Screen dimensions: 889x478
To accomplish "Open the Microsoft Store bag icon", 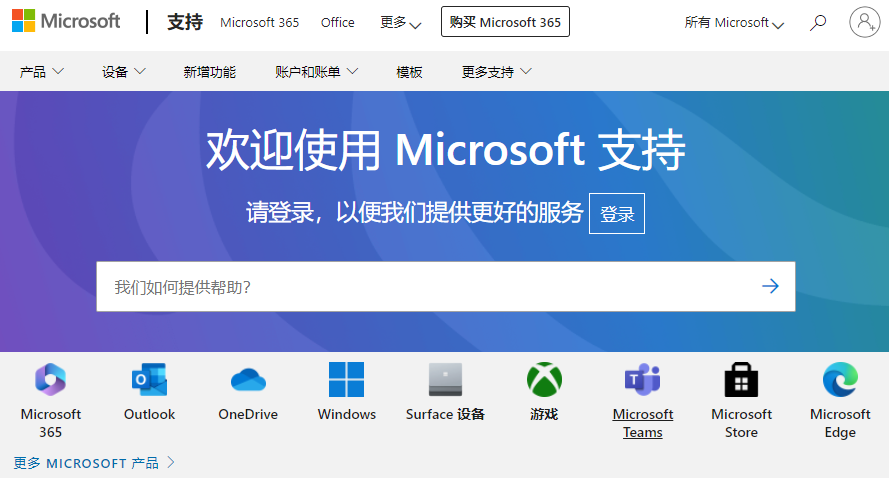I will (x=741, y=379).
